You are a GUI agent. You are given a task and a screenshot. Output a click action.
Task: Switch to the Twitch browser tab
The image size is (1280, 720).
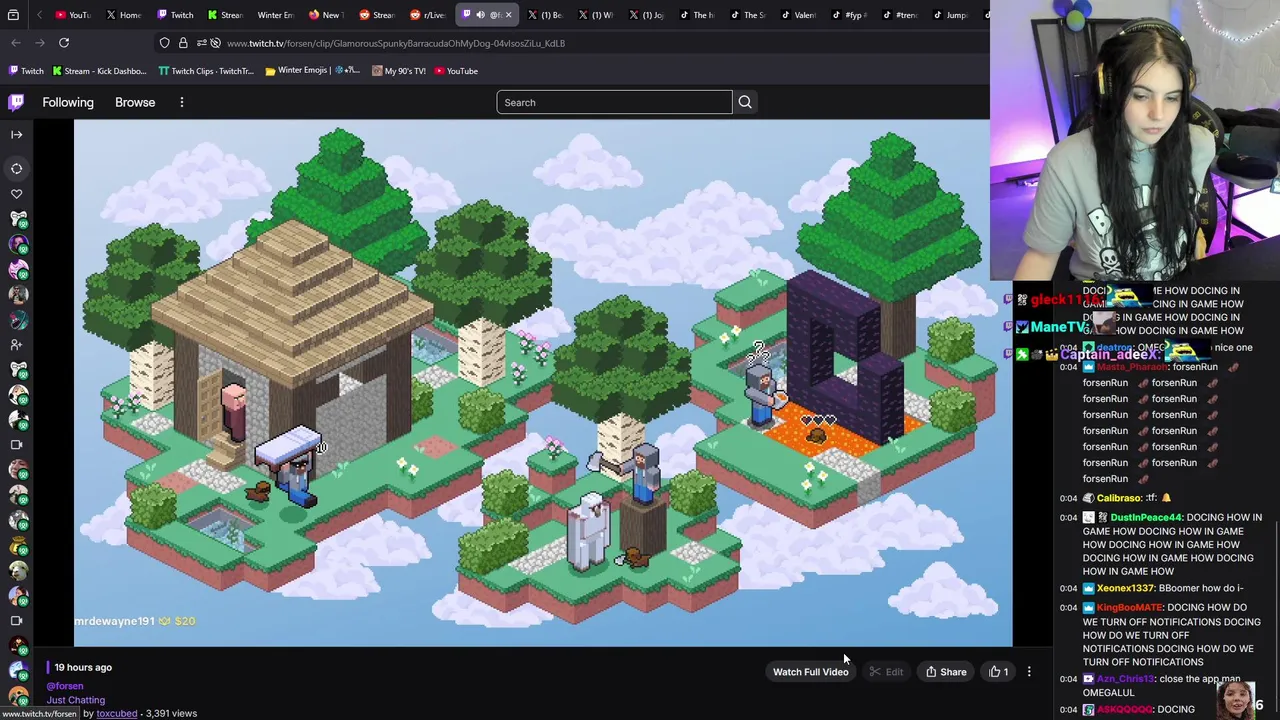175,15
